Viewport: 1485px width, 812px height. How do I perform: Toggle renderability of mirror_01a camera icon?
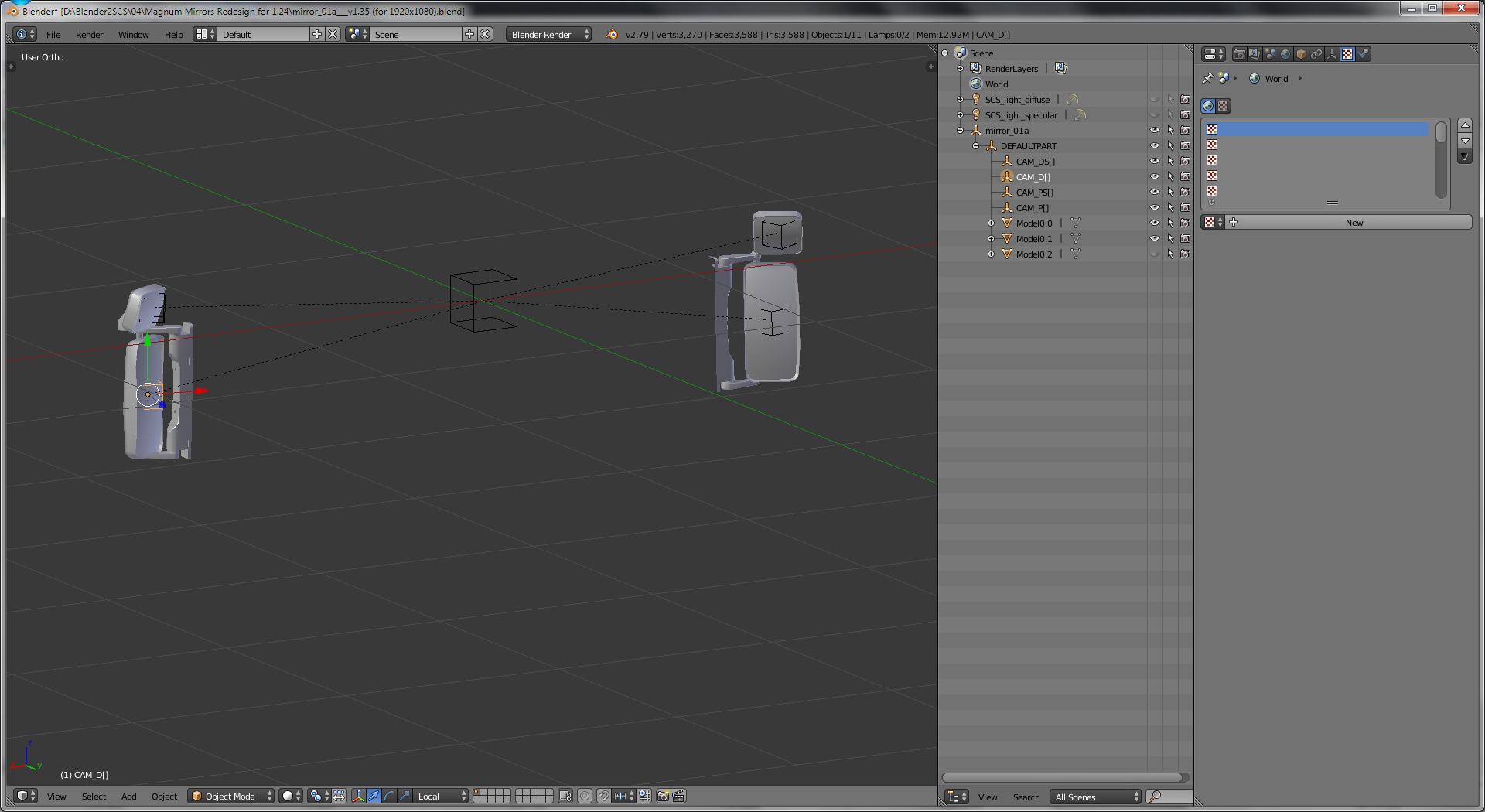[1185, 131]
